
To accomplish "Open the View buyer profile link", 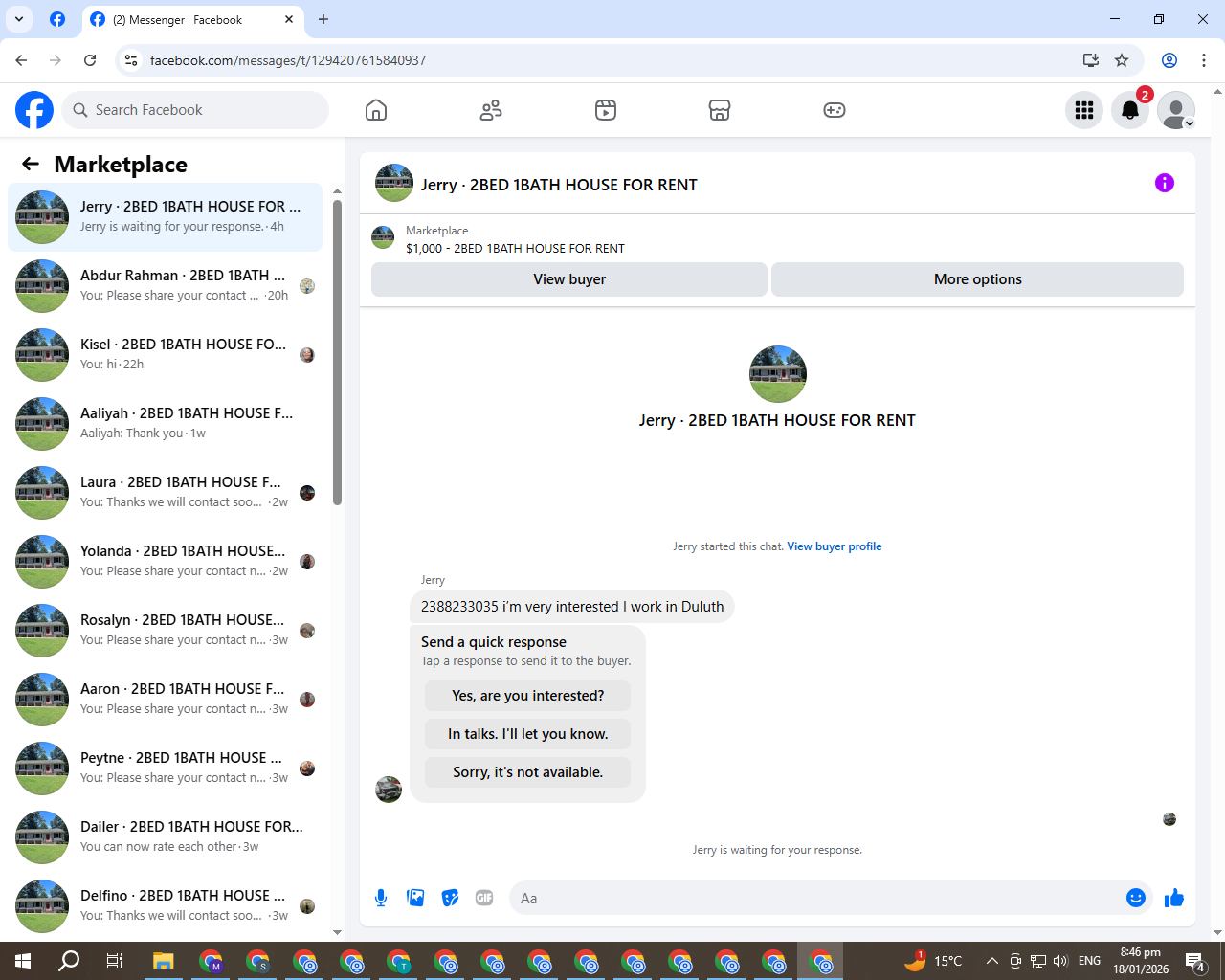I will click(835, 546).
